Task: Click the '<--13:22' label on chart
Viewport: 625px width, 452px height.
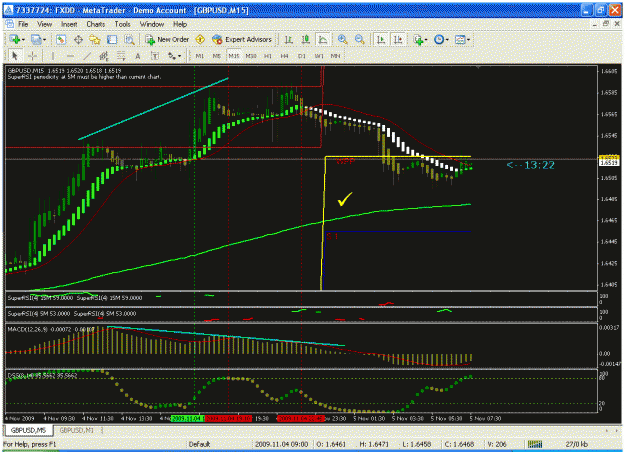Action: click(x=531, y=165)
